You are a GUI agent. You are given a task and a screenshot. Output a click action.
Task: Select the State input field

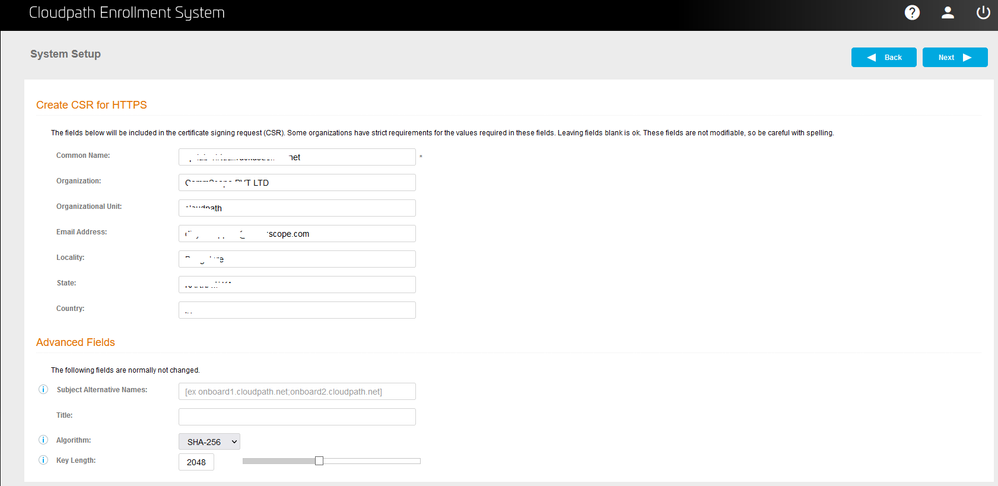click(x=297, y=284)
